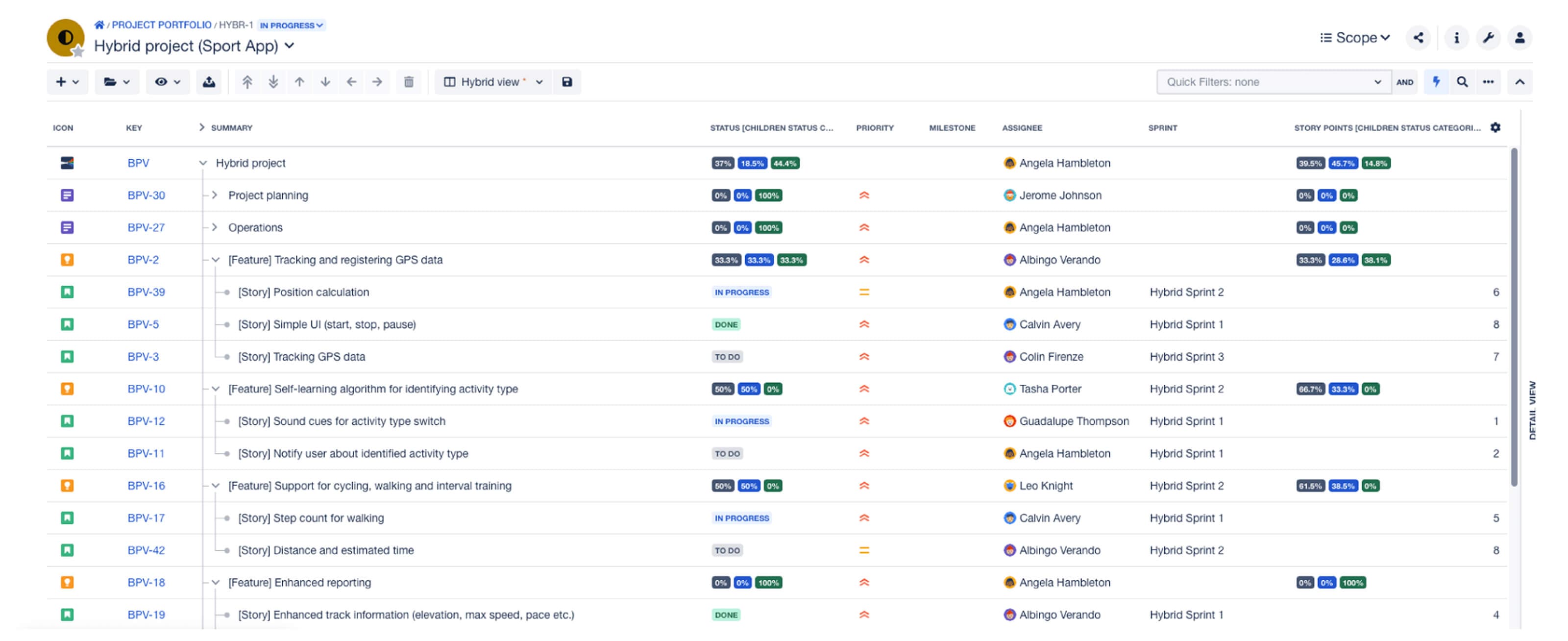1568x641 pixels.
Task: Click the 44.4% green status bar for BPV
Action: coord(784,163)
